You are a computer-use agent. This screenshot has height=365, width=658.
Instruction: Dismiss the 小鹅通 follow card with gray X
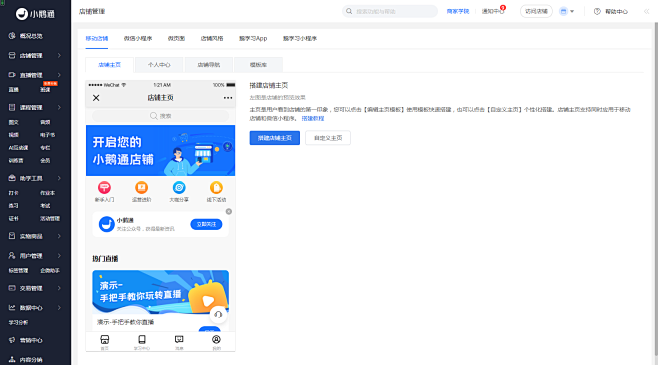coord(229,211)
